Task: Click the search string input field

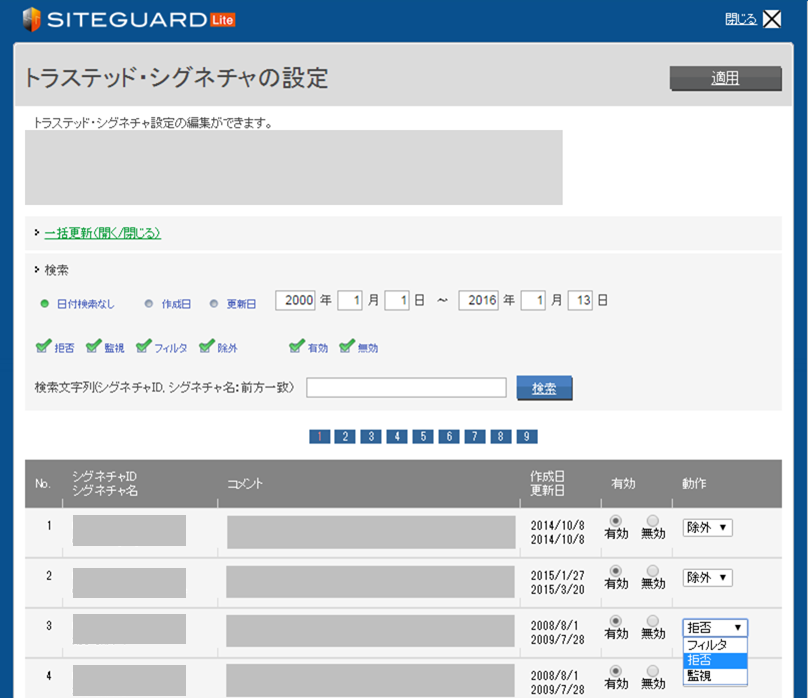Action: click(406, 388)
